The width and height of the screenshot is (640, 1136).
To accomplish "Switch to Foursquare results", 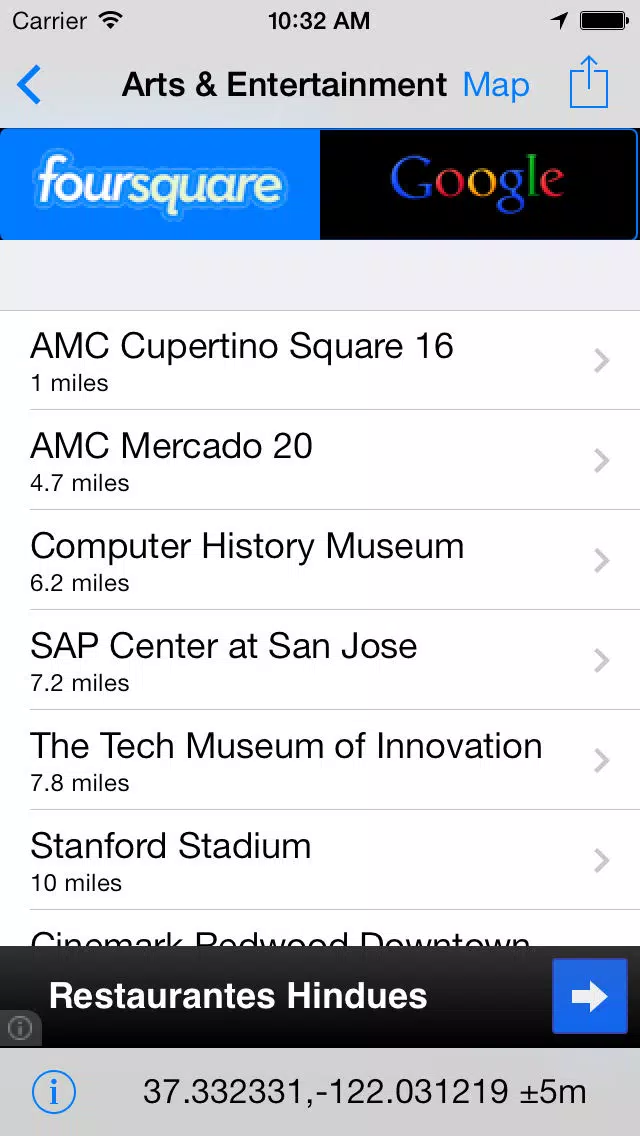I will [160, 185].
